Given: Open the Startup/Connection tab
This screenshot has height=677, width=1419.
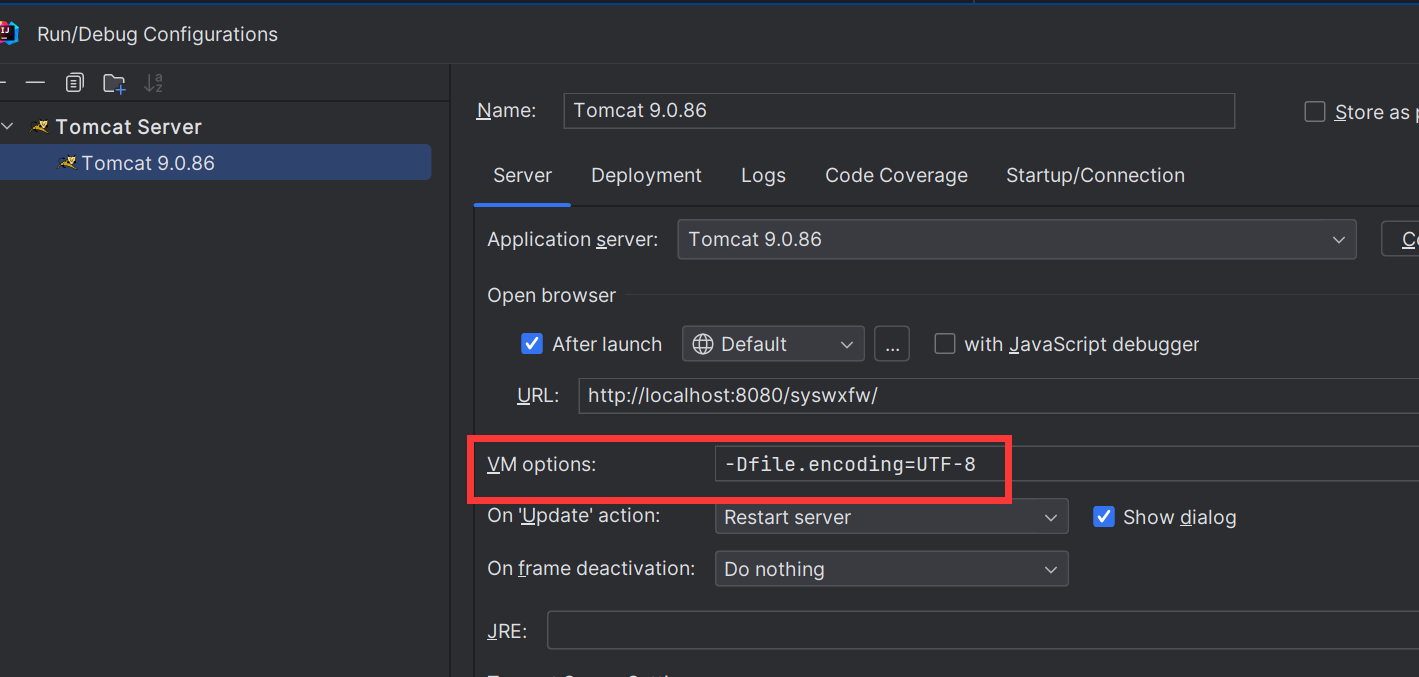Looking at the screenshot, I should click(x=1095, y=175).
